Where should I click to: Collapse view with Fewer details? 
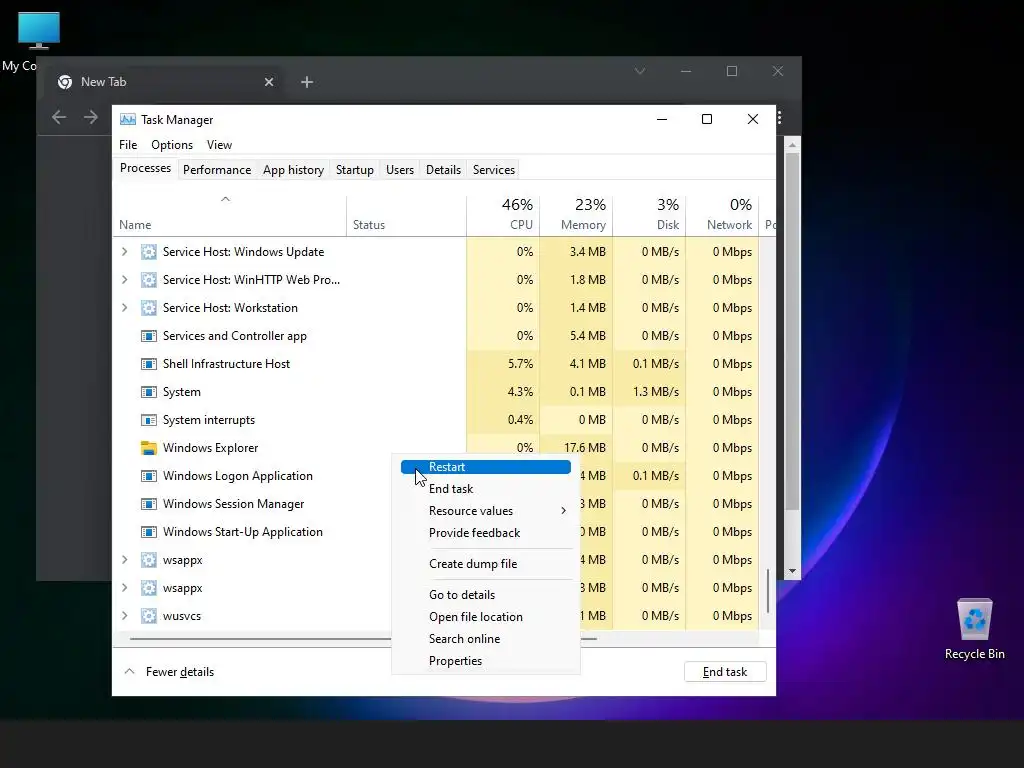(x=169, y=672)
